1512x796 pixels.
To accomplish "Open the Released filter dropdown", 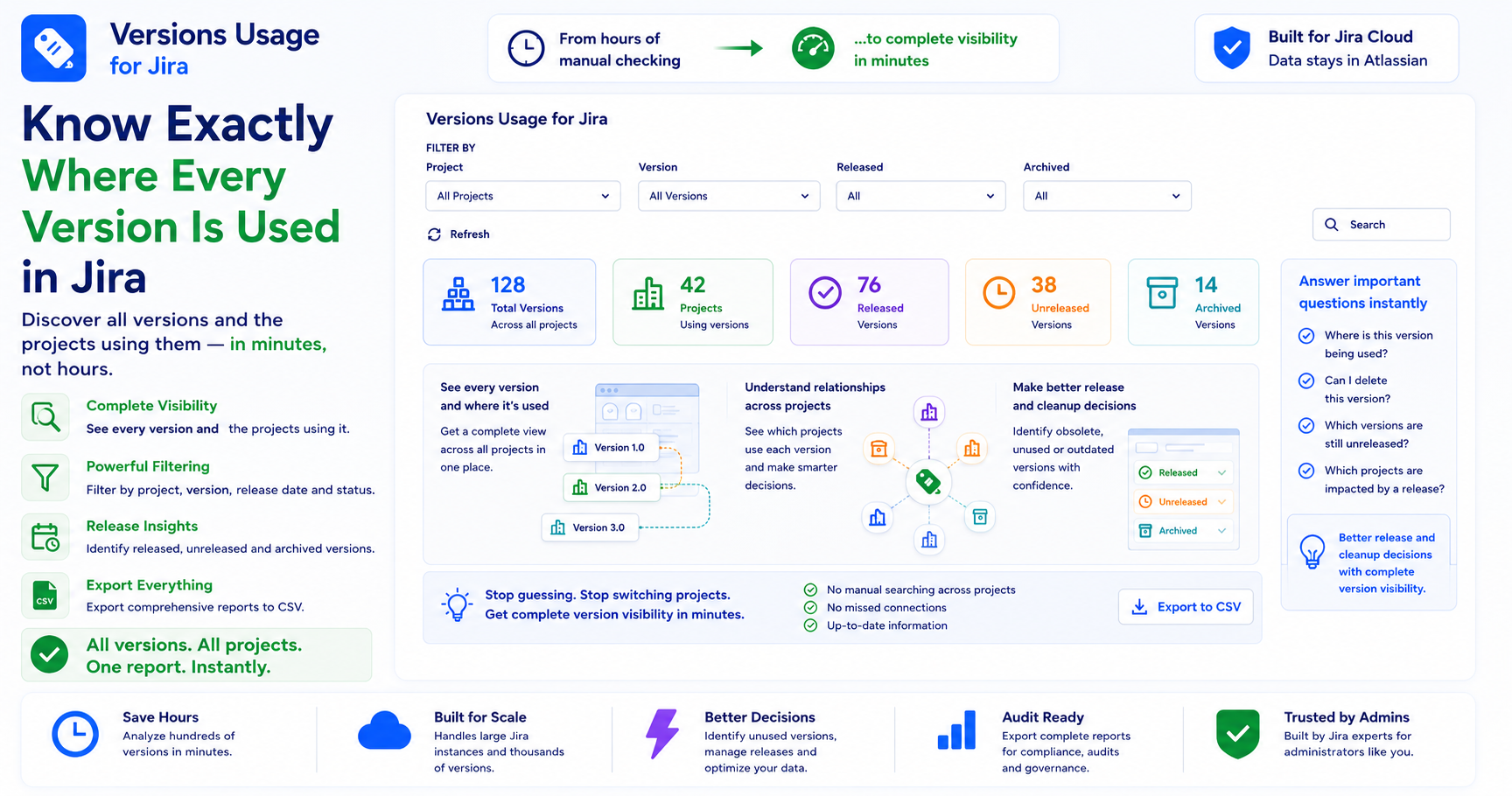I will [x=920, y=196].
